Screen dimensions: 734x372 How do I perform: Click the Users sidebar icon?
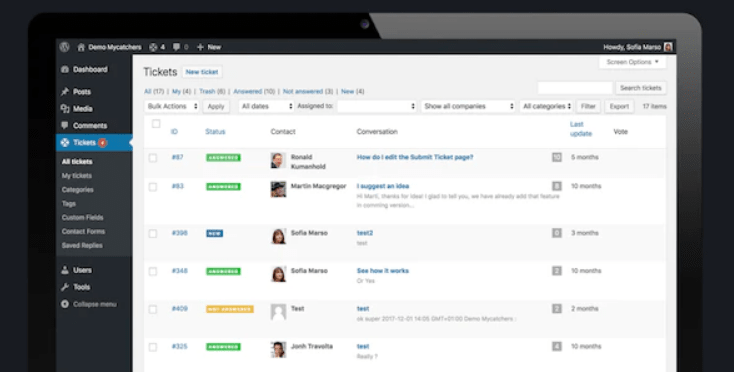[65, 270]
